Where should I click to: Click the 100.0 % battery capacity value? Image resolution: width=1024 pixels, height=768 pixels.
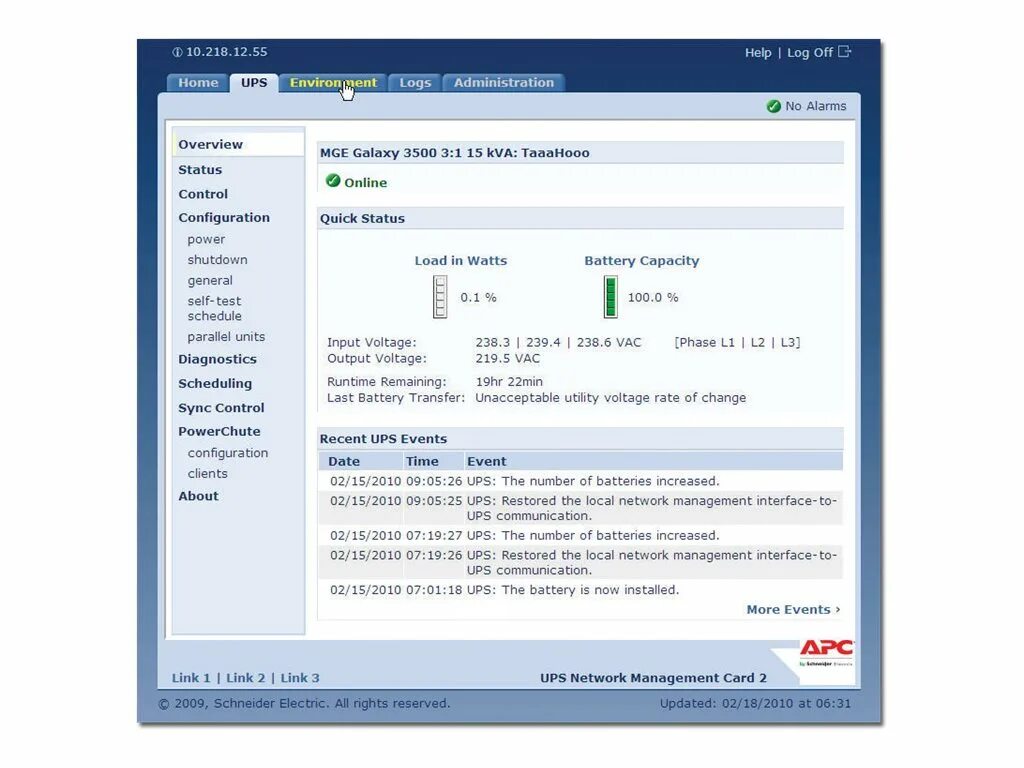[653, 298]
